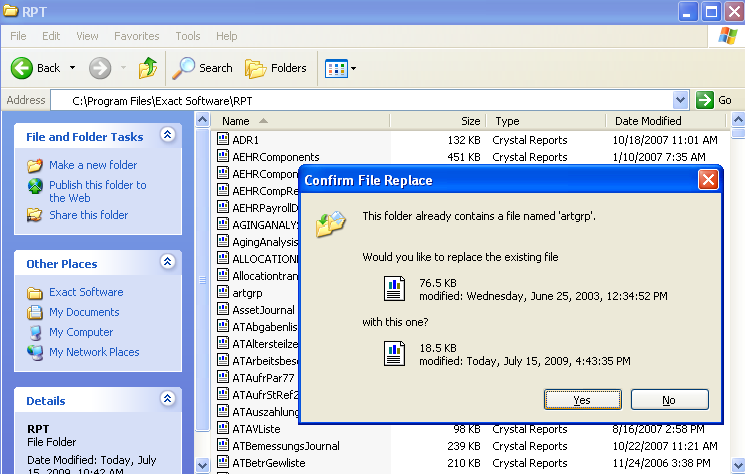Click the existing 76.5 KB file icon

(x=394, y=289)
